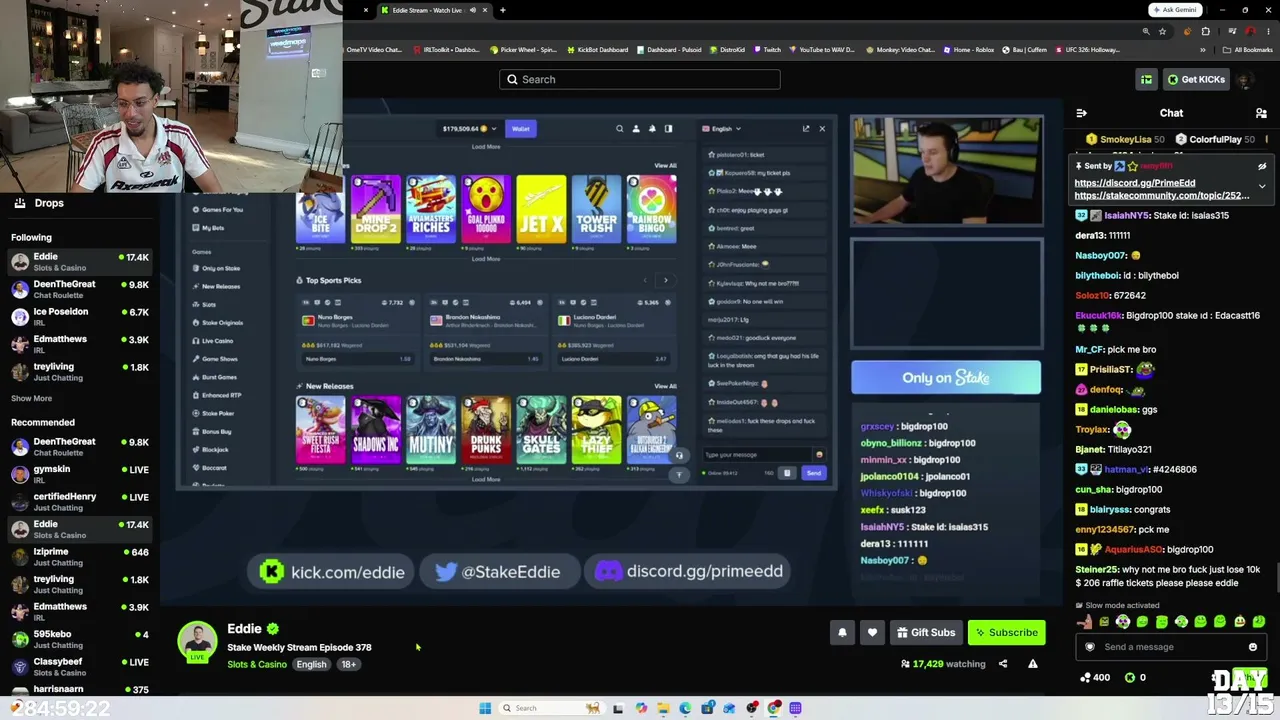Click the Gift Subs button
Viewport: 1280px width, 720px height.
[925, 632]
